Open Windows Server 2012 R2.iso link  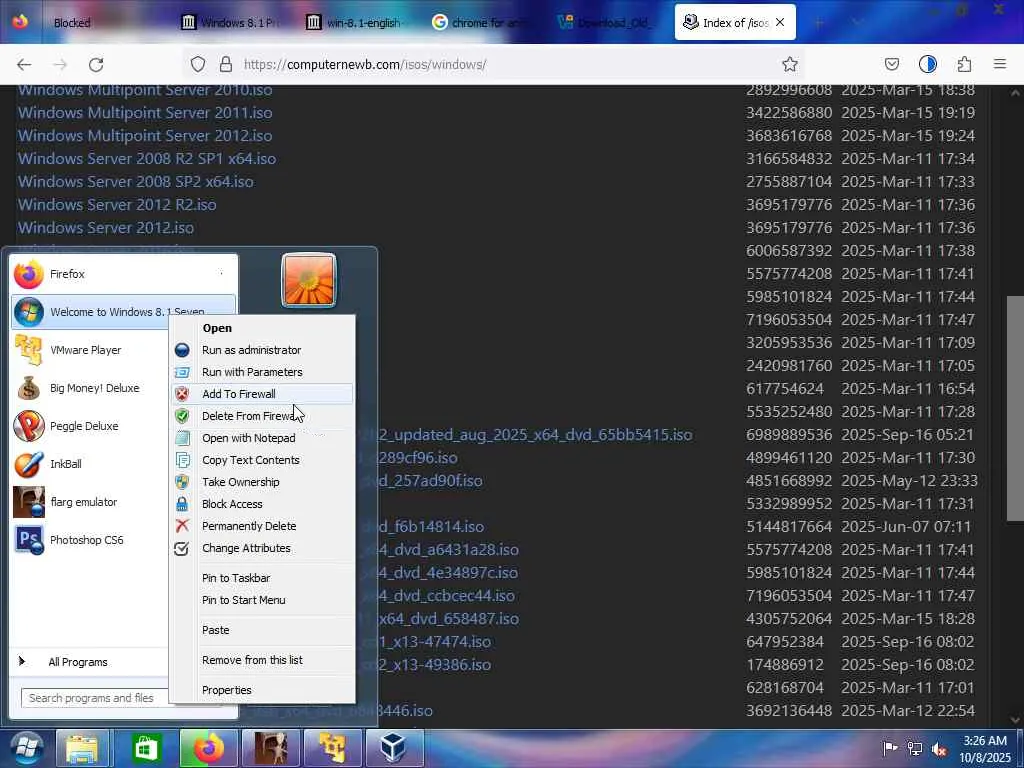tap(117, 204)
